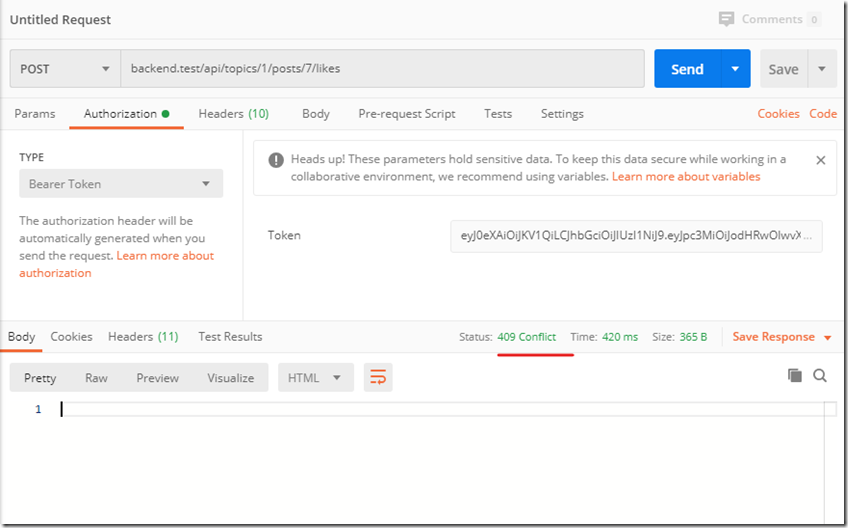Select the response Body tab
The height and width of the screenshot is (528, 848).
tap(22, 336)
